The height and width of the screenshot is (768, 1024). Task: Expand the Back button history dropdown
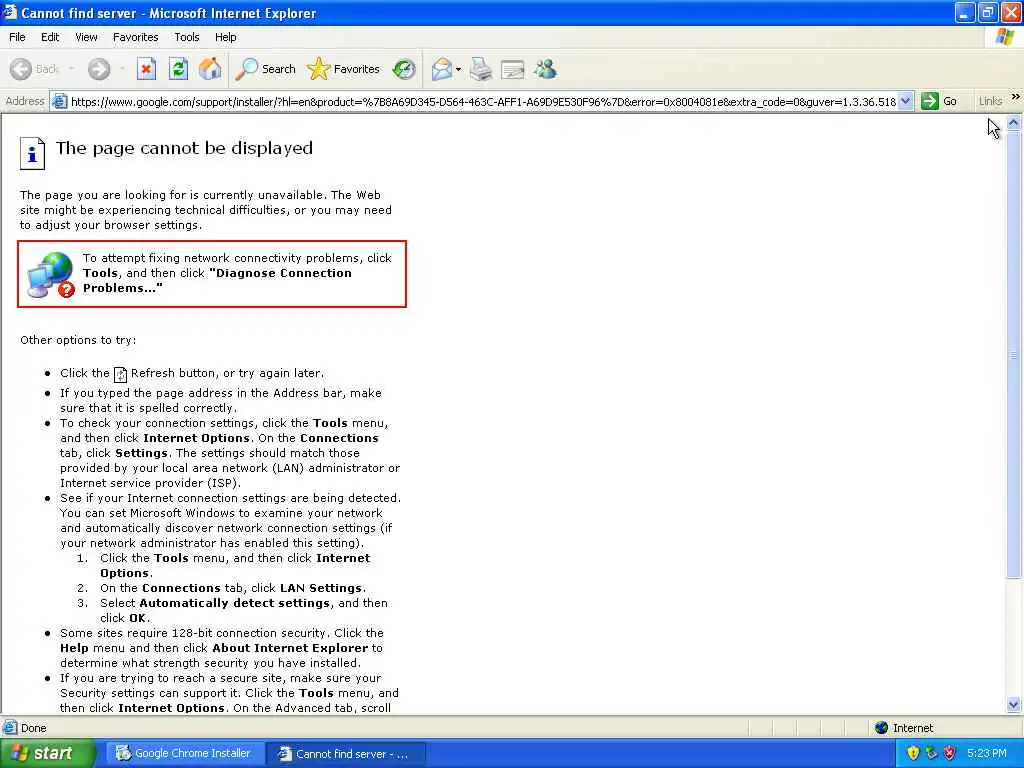[x=71, y=69]
